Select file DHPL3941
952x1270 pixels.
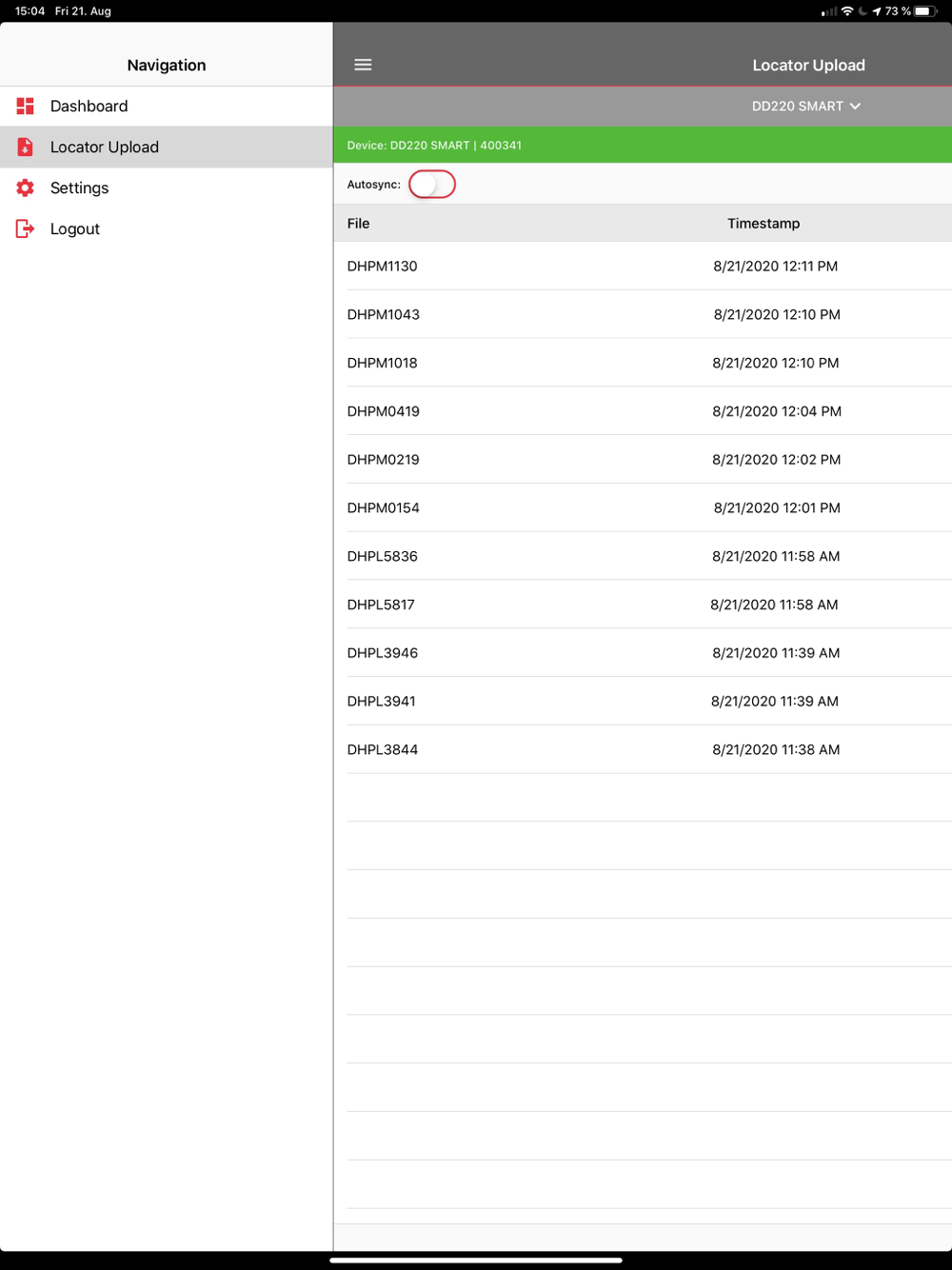point(382,701)
